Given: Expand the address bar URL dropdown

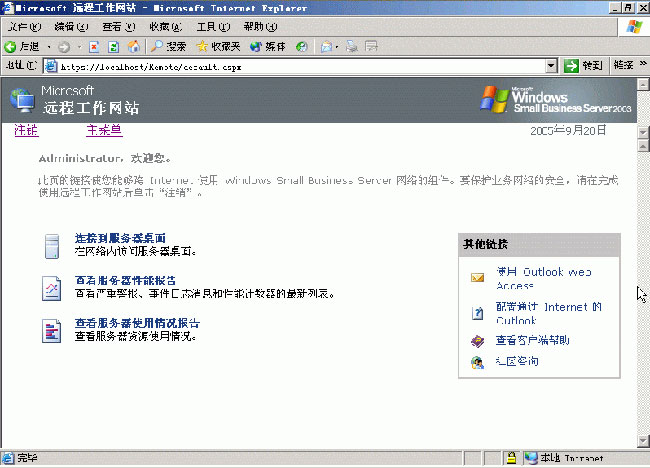Looking at the screenshot, I should [551, 65].
